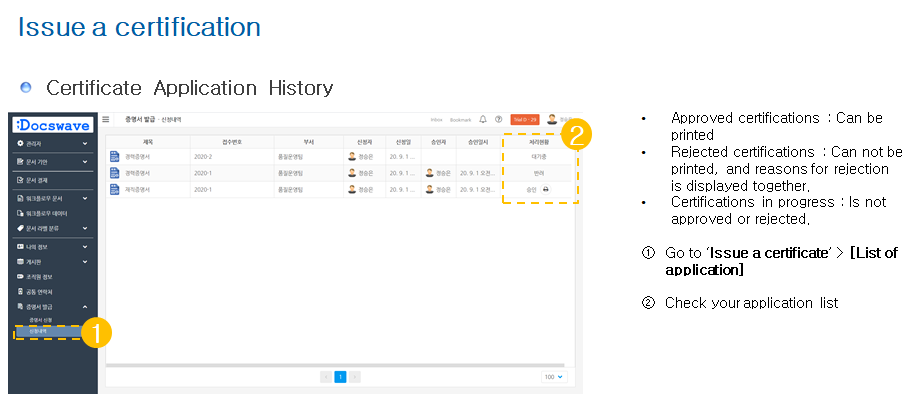Image resolution: width=918 pixels, height=394 pixels.
Task: Click document icon of 경력증명서 2020-2 row
Action: pos(115,156)
